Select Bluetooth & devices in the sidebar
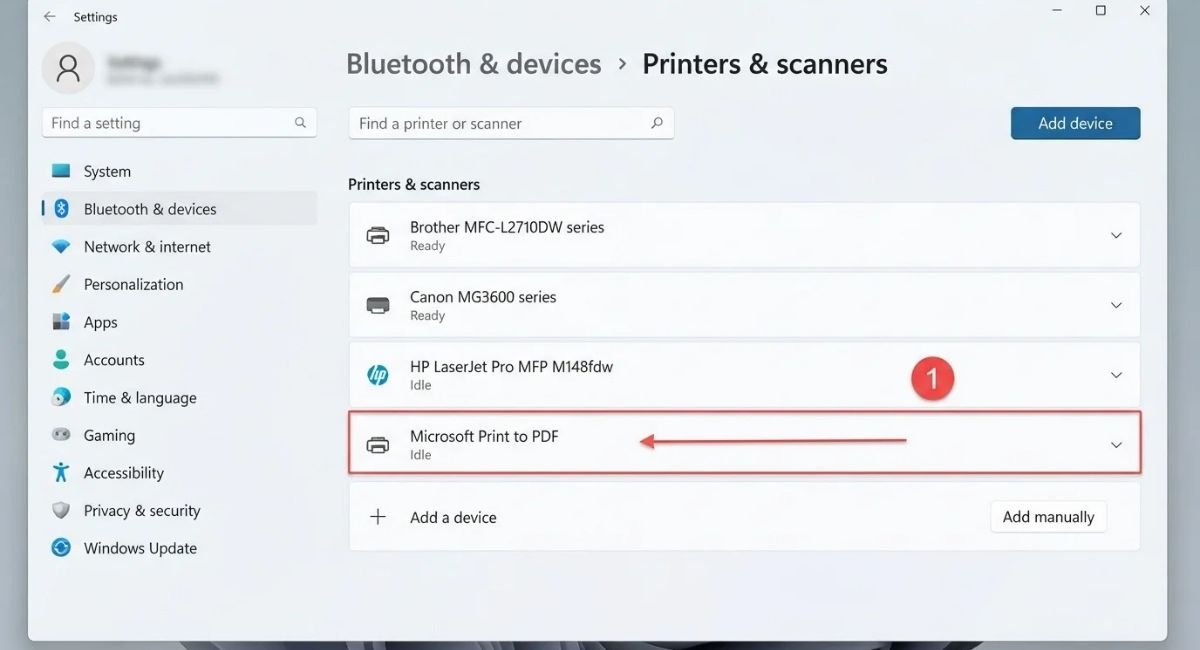The height and width of the screenshot is (650, 1200). (x=179, y=209)
